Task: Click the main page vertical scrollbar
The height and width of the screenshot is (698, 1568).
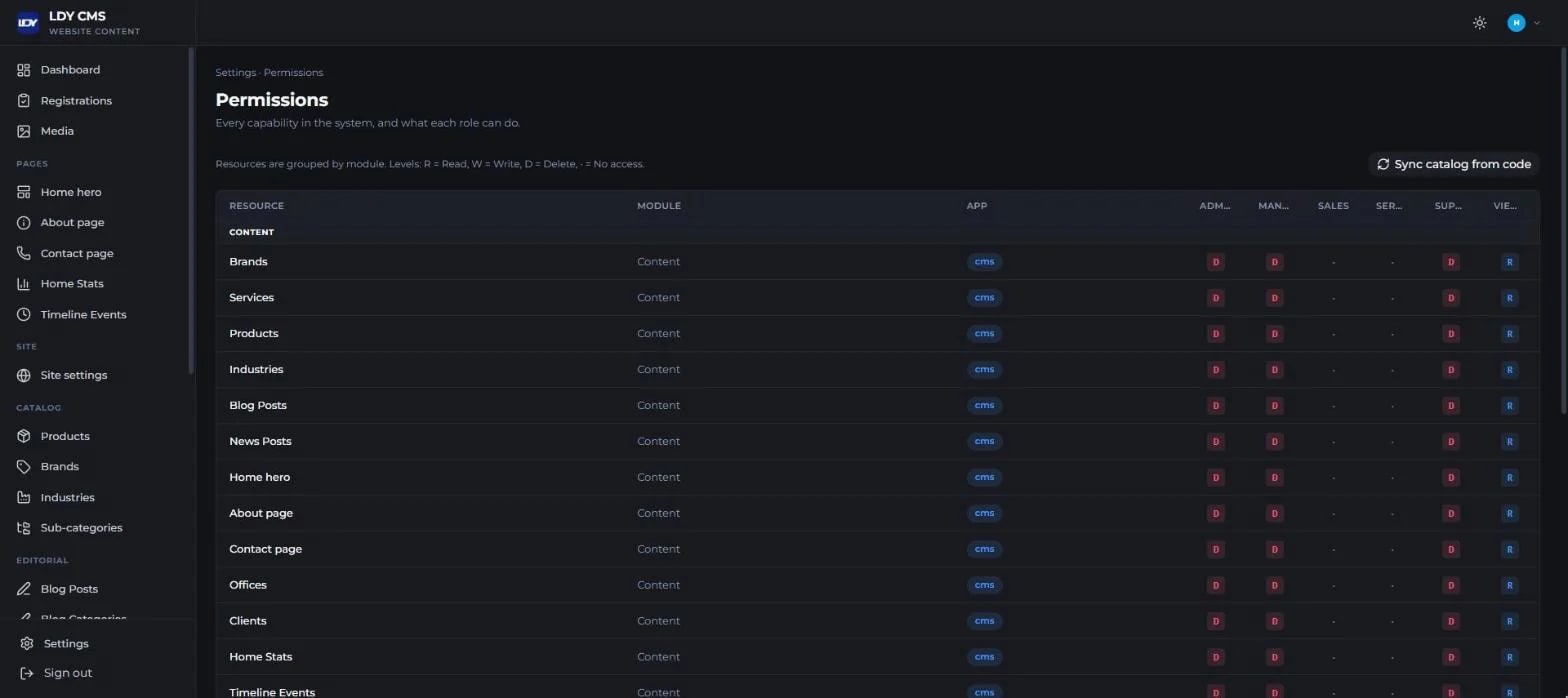Action: pyautogui.click(x=1564, y=230)
